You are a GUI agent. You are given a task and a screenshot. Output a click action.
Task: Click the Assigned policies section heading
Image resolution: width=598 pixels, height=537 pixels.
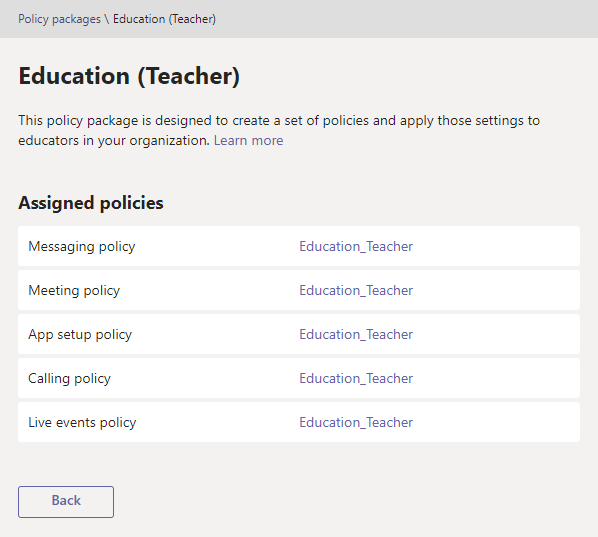(x=91, y=203)
